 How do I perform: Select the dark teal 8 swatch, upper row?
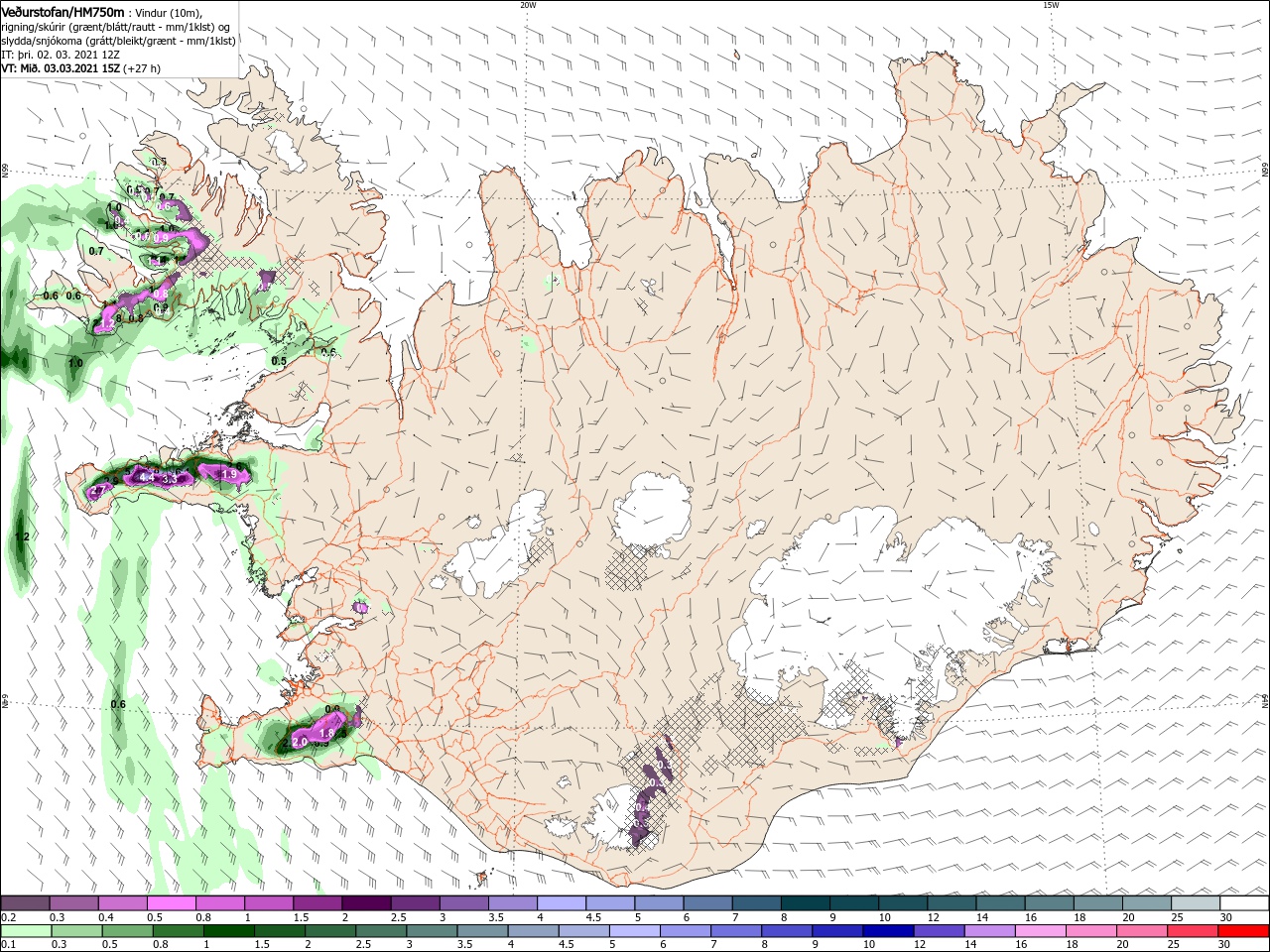[x=804, y=902]
